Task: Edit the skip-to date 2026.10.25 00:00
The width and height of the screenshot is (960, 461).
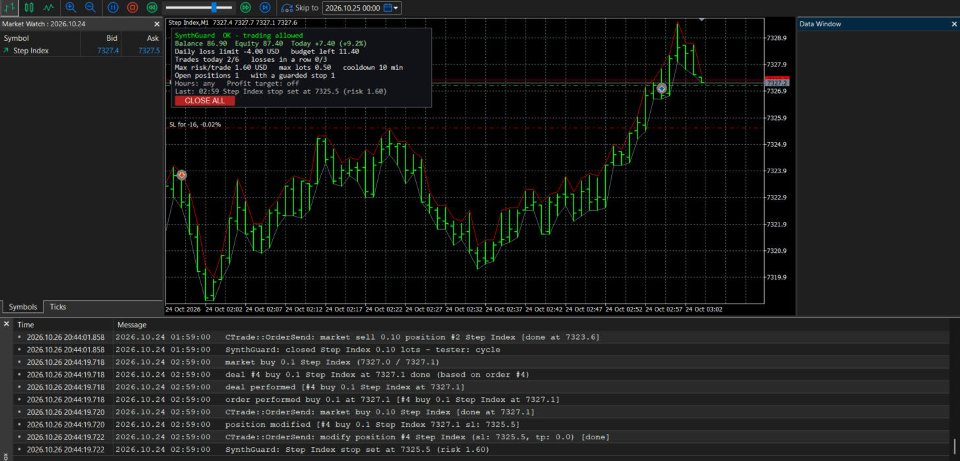Action: 351,8
